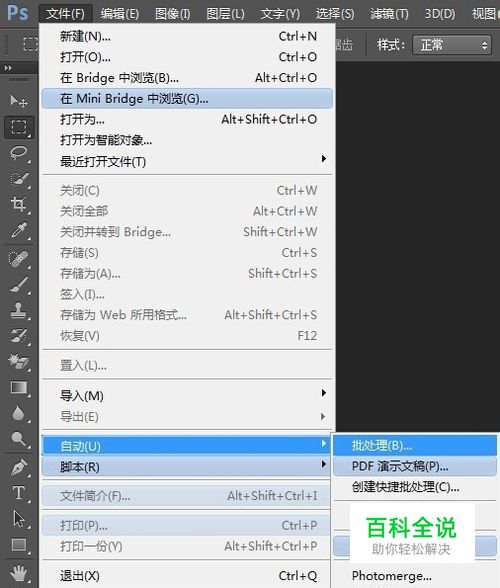Select the Rectangular Marquee tool in toolbox
This screenshot has width=500, height=588.
tap(19, 127)
